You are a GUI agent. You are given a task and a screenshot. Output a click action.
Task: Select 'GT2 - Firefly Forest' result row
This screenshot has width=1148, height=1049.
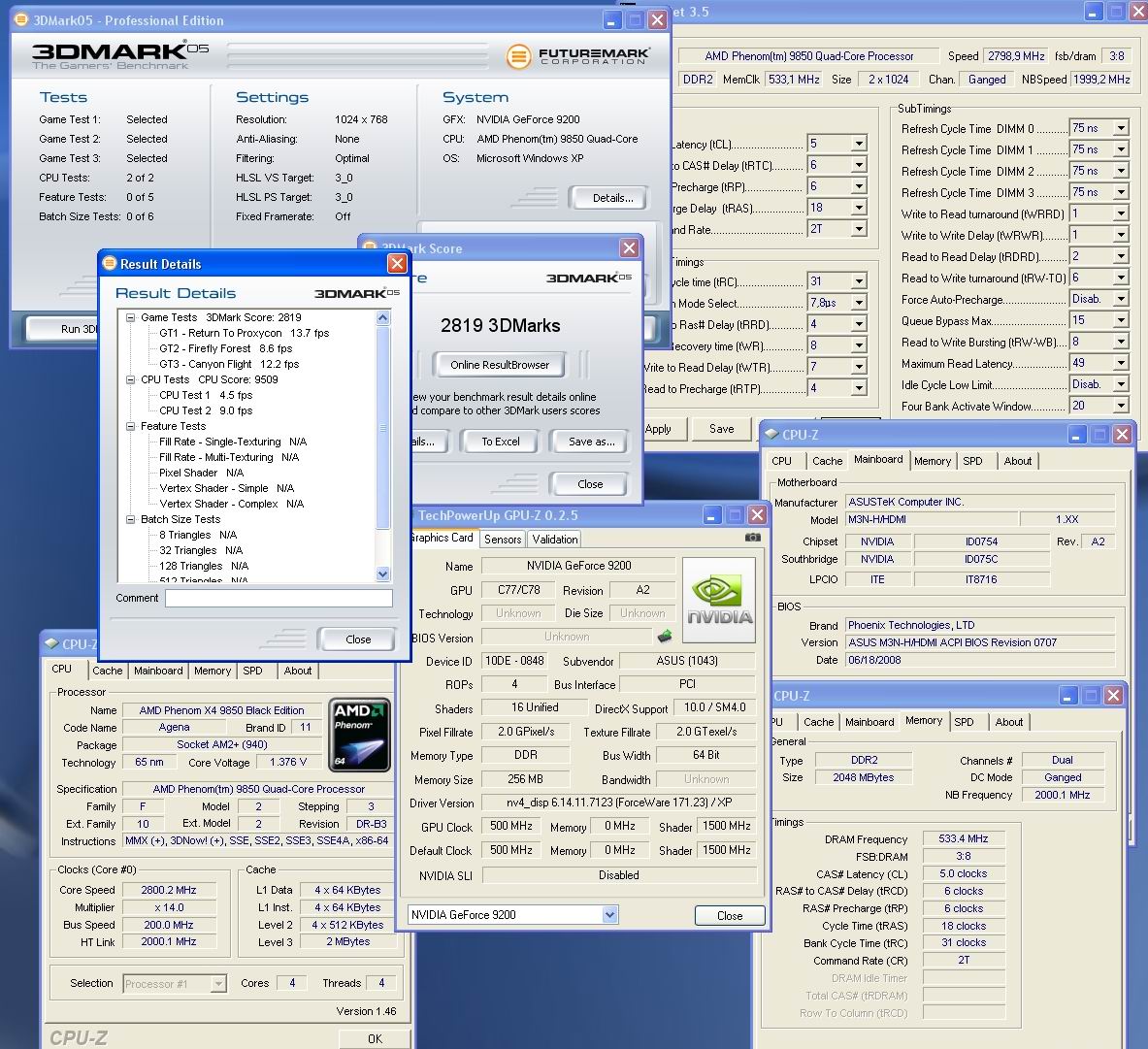pos(225,349)
